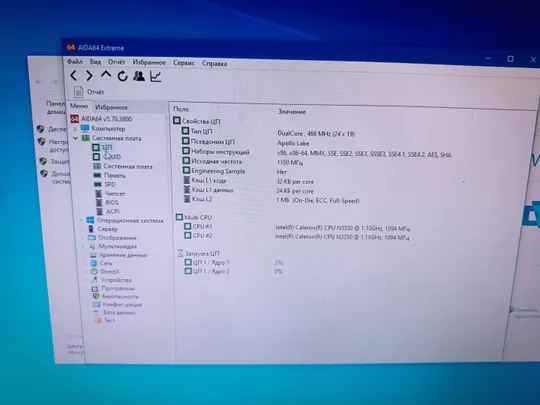540x405 pixels.
Task: Expand the Отображение tree node
Action: tap(82, 238)
